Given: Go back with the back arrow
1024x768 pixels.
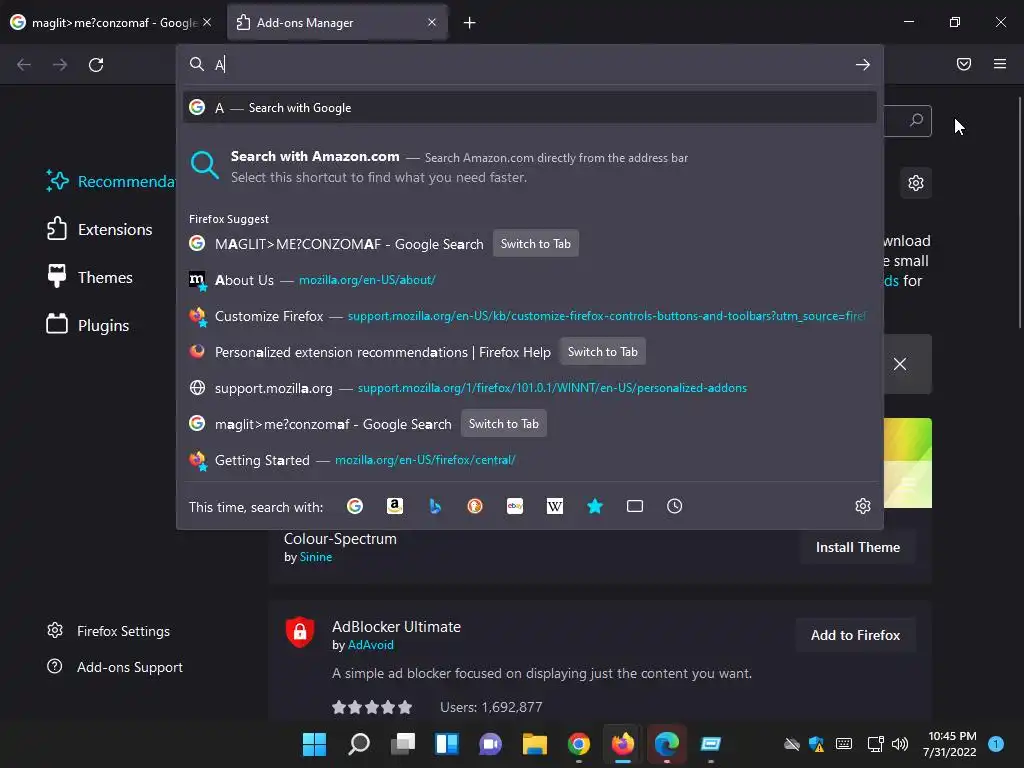Looking at the screenshot, I should pyautogui.click(x=24, y=65).
